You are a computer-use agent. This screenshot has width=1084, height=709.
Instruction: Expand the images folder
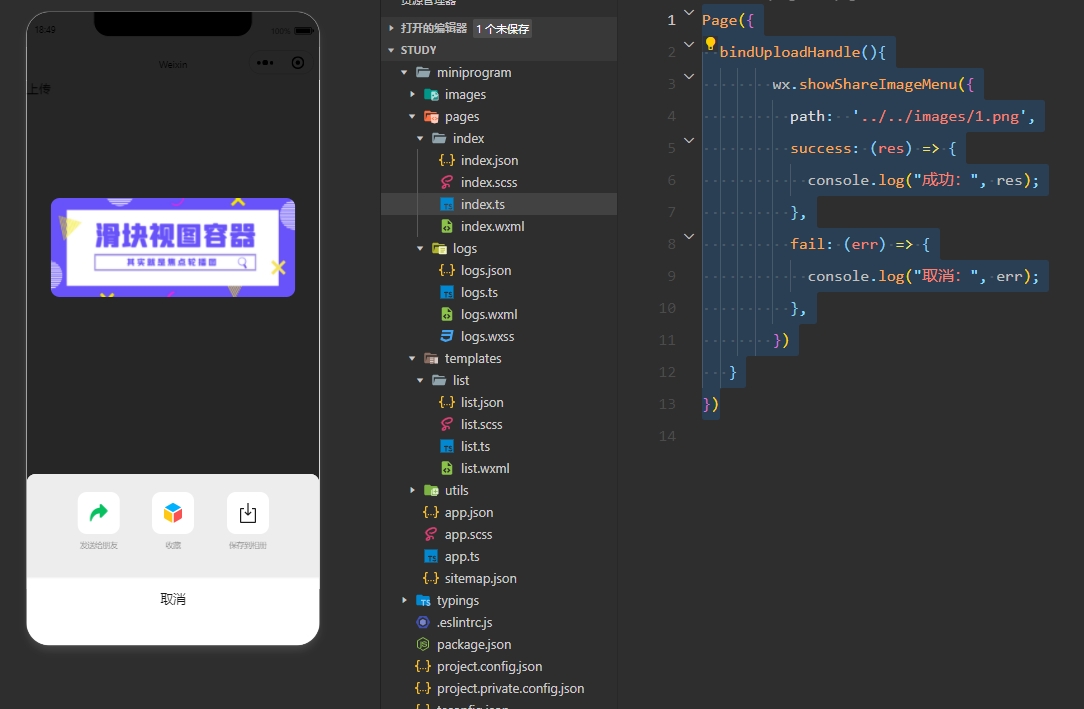(x=413, y=94)
